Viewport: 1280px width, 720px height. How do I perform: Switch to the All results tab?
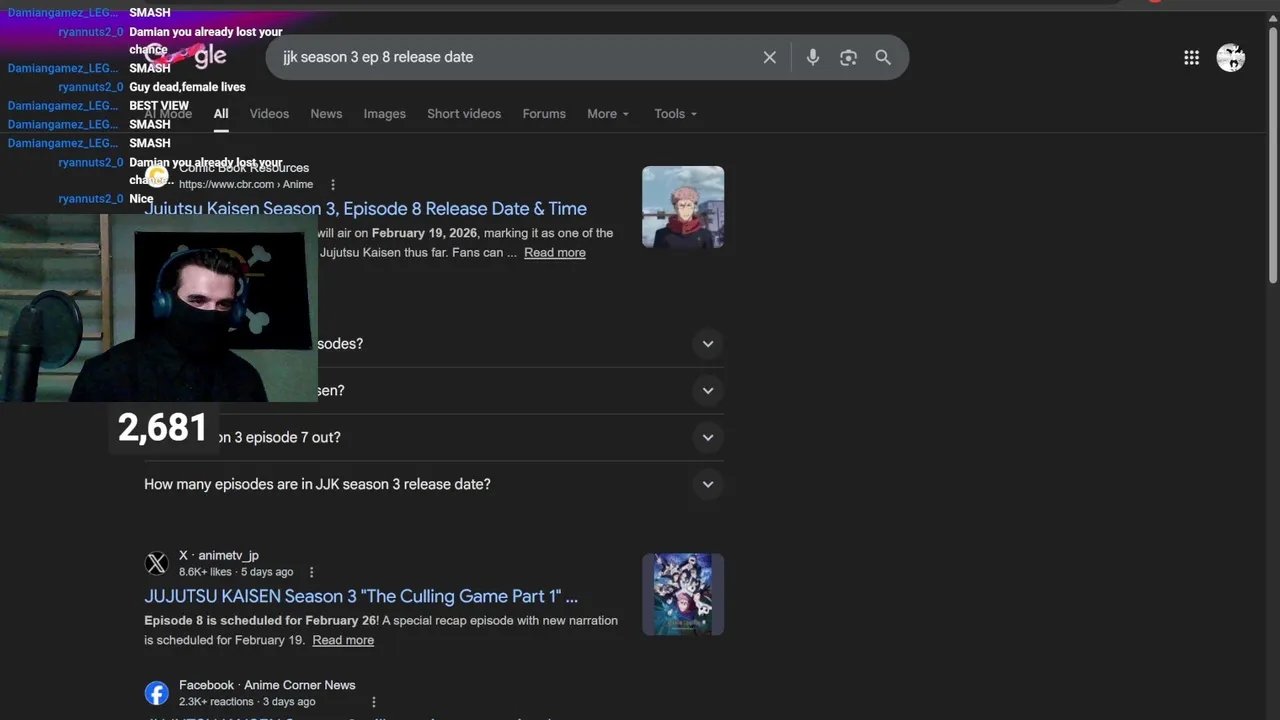click(221, 114)
